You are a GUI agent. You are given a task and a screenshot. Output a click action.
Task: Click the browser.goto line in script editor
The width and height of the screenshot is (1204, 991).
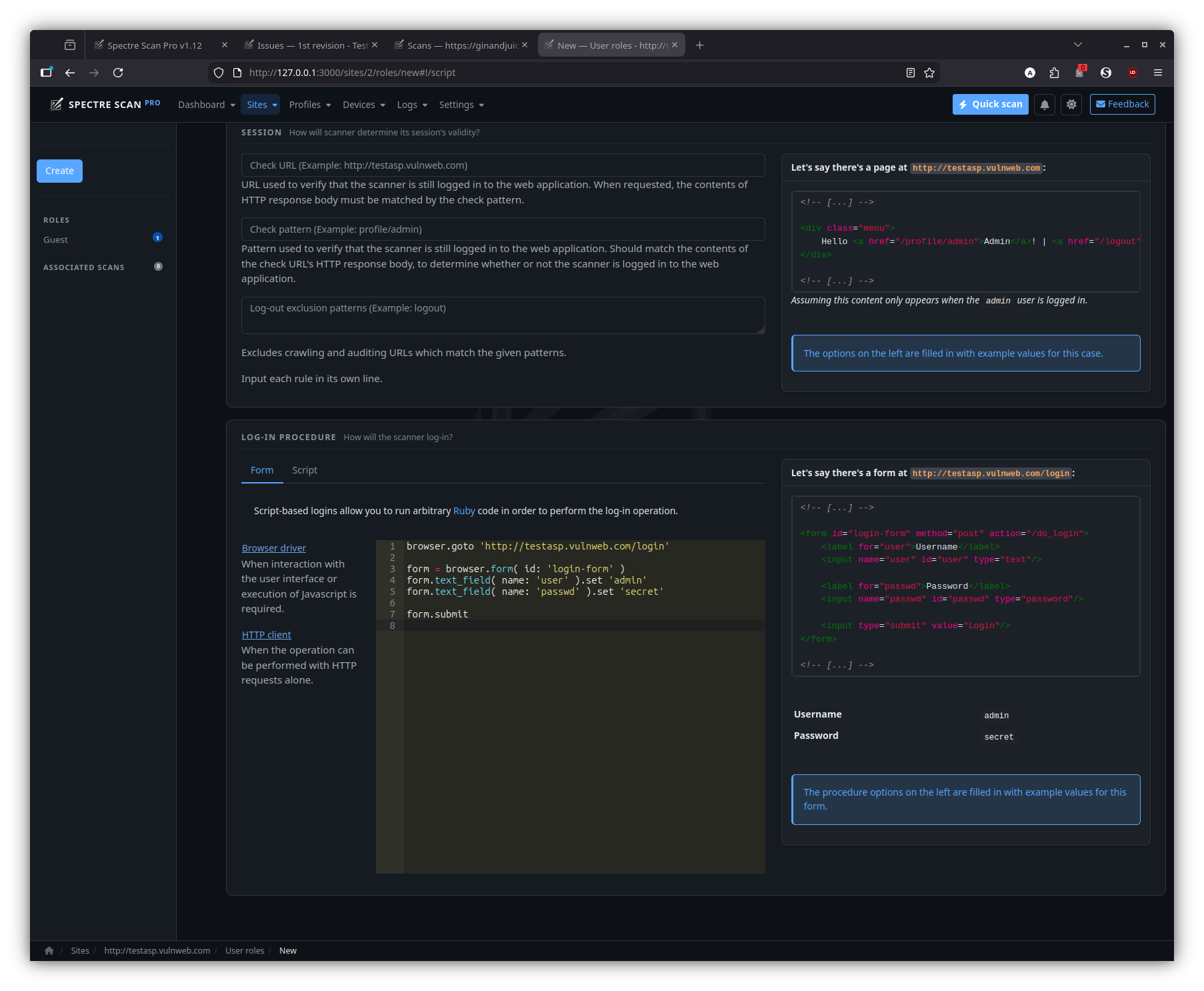point(538,546)
